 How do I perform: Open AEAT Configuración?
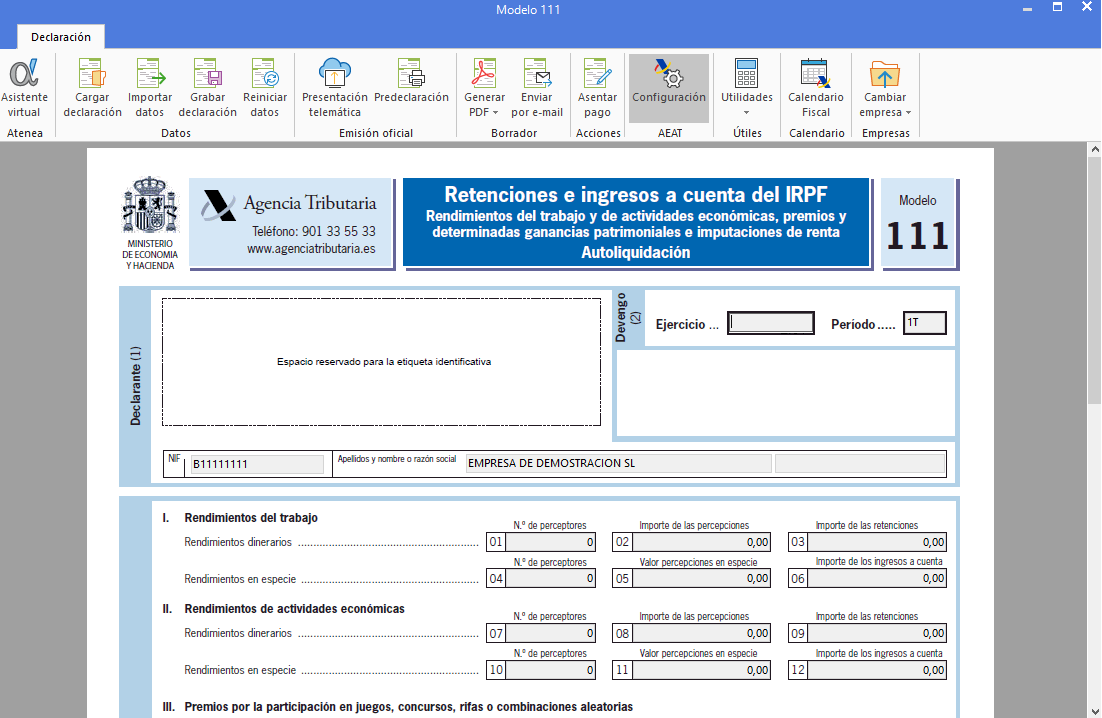(x=668, y=89)
